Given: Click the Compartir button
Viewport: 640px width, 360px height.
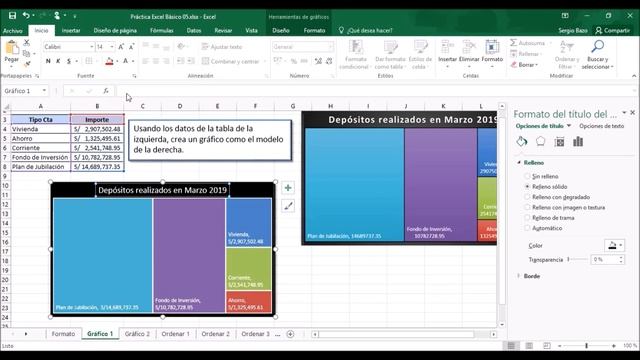Looking at the screenshot, I should [x=612, y=31].
